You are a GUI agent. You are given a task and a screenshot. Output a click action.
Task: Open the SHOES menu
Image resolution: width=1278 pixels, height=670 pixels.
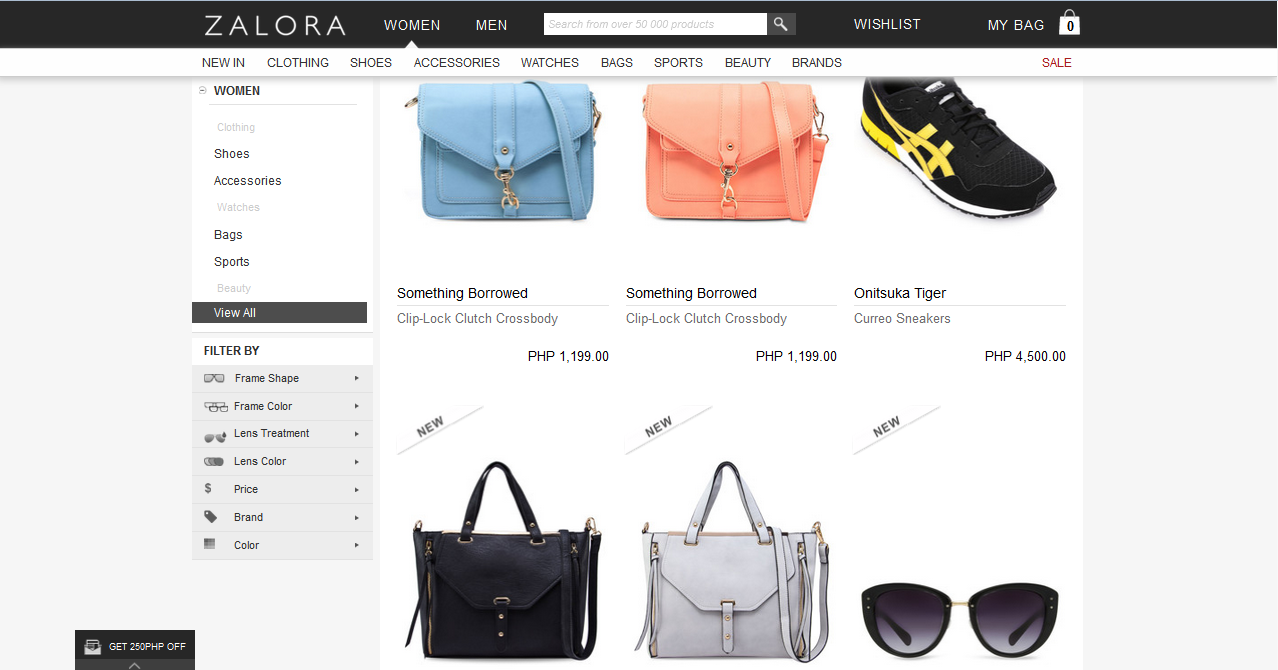pos(371,62)
